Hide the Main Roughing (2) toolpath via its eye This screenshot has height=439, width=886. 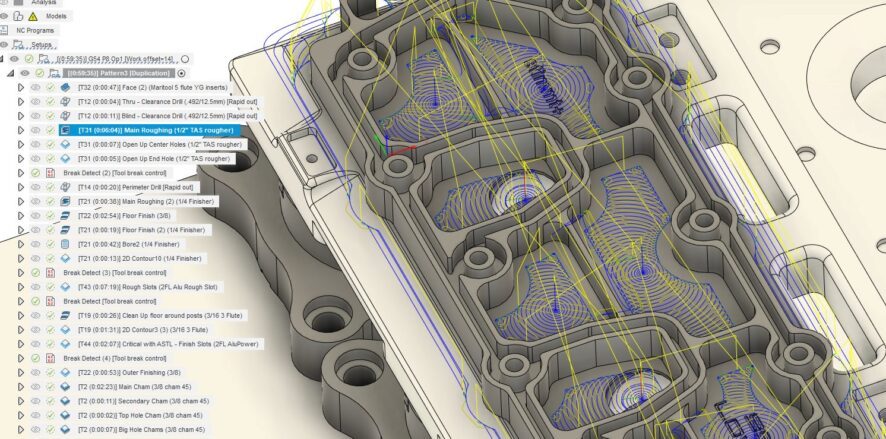pos(36,201)
